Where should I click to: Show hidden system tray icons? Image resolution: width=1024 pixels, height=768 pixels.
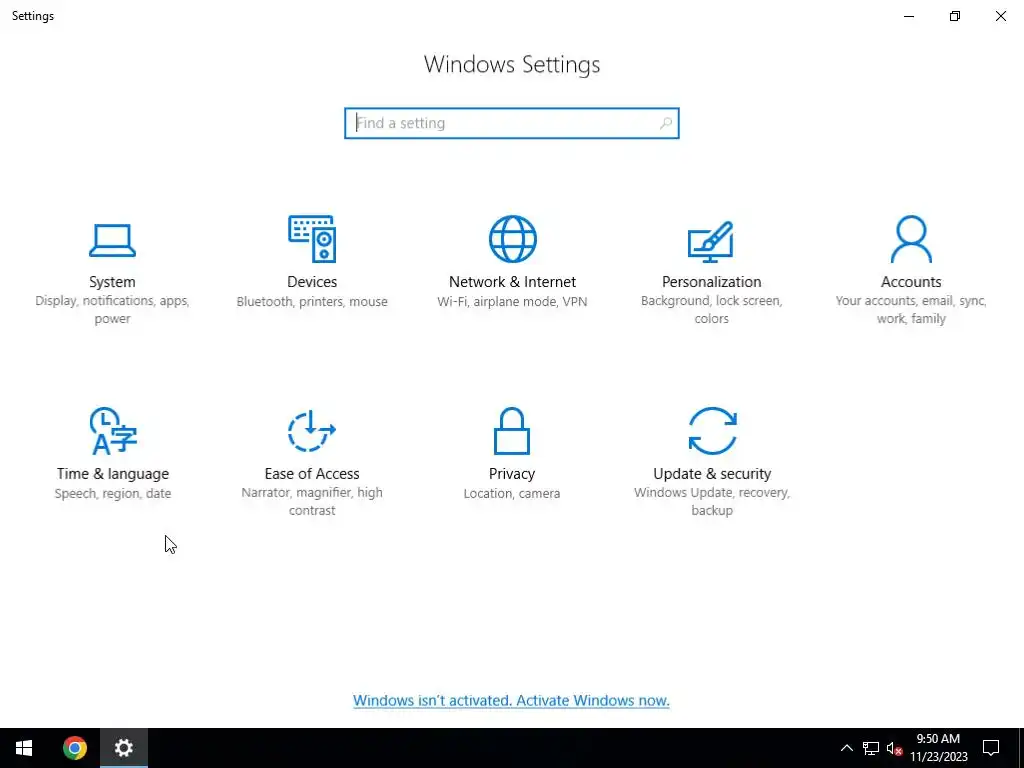(x=846, y=748)
